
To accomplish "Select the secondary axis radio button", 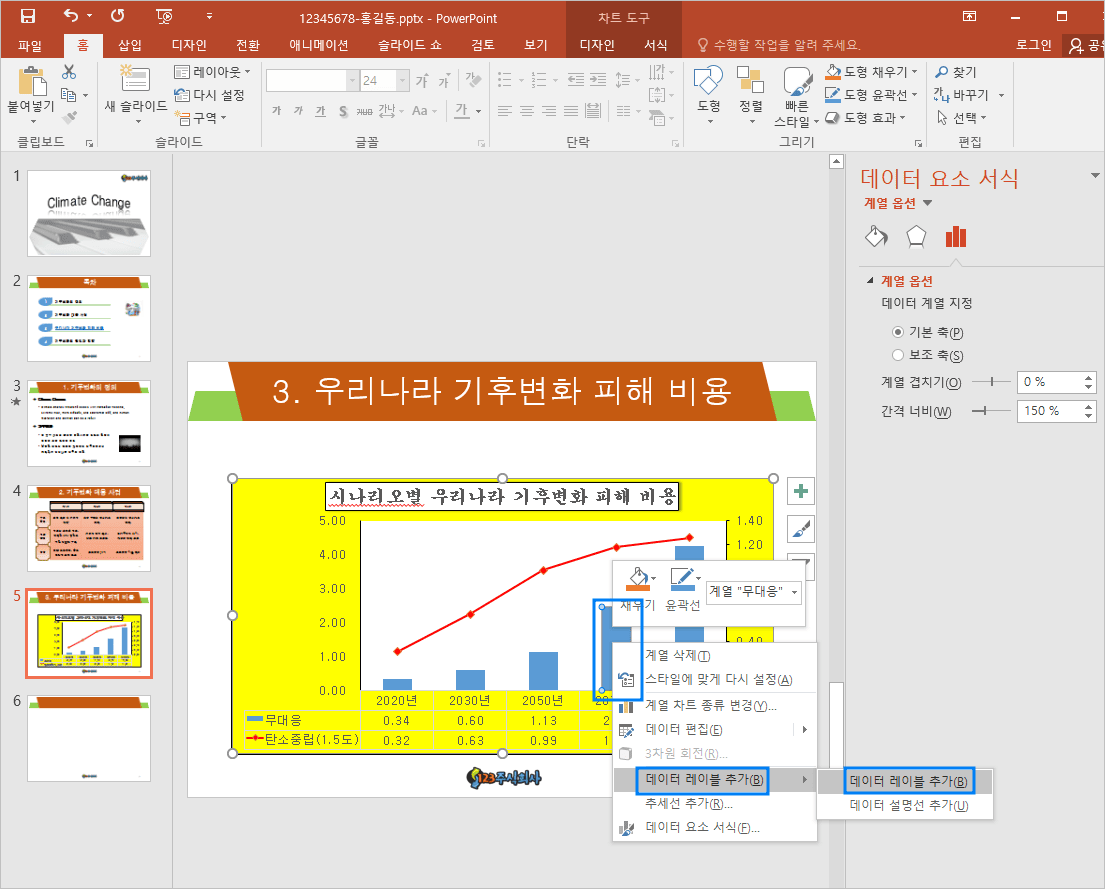I will [898, 355].
